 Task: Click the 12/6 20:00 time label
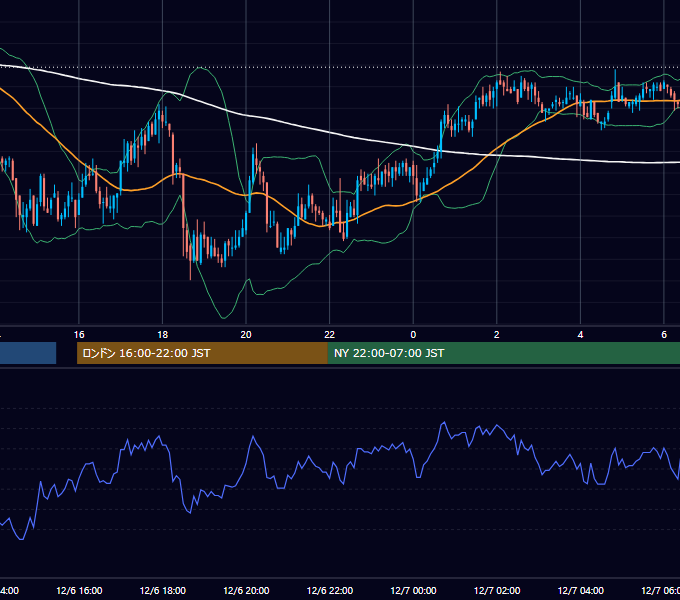coord(246,590)
